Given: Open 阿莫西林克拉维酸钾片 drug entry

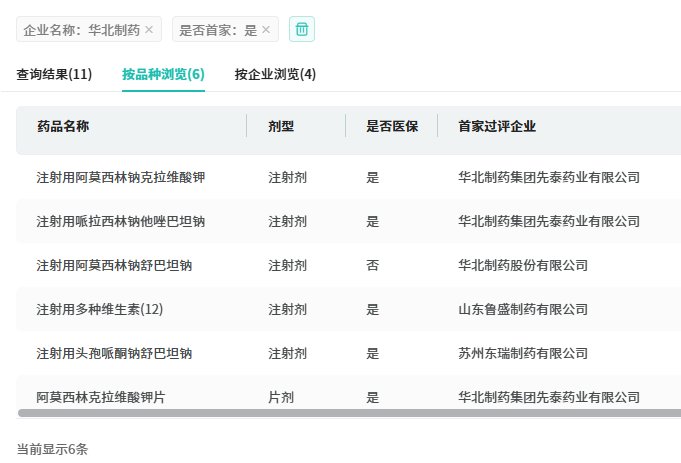Looking at the screenshot, I should pos(101,397).
